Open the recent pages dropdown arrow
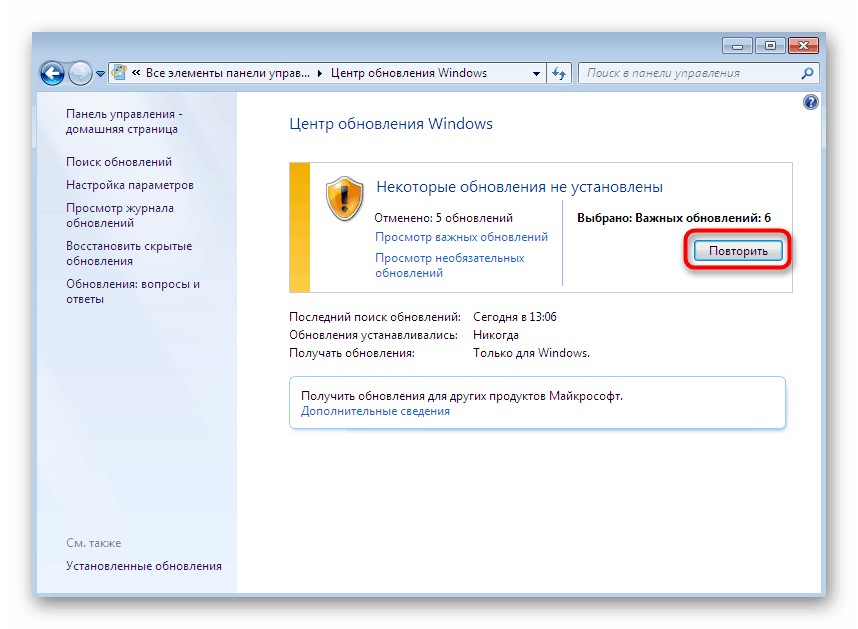The image size is (858, 629). pos(100,74)
